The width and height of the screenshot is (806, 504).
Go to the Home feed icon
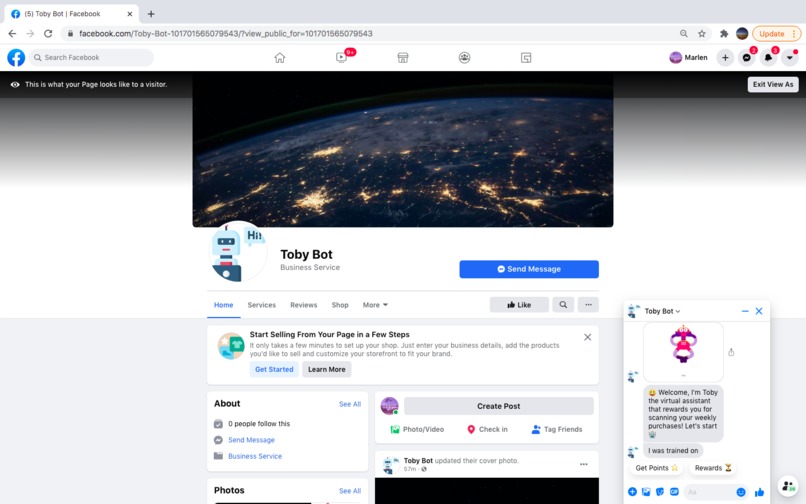tap(280, 58)
